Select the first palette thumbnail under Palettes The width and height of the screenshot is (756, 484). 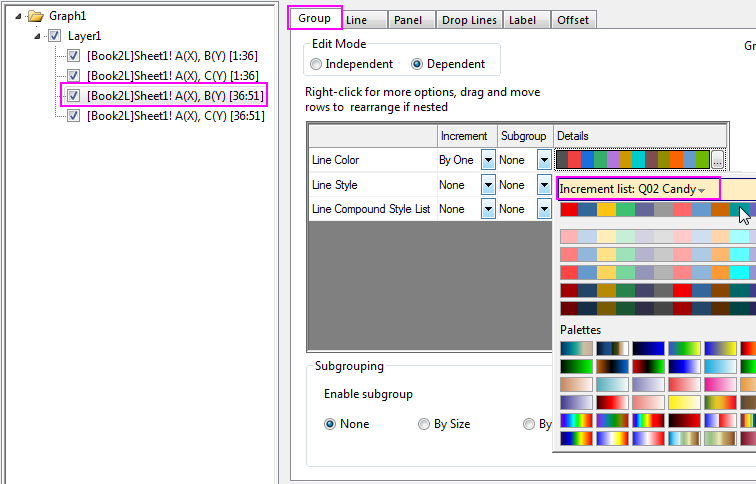576,348
